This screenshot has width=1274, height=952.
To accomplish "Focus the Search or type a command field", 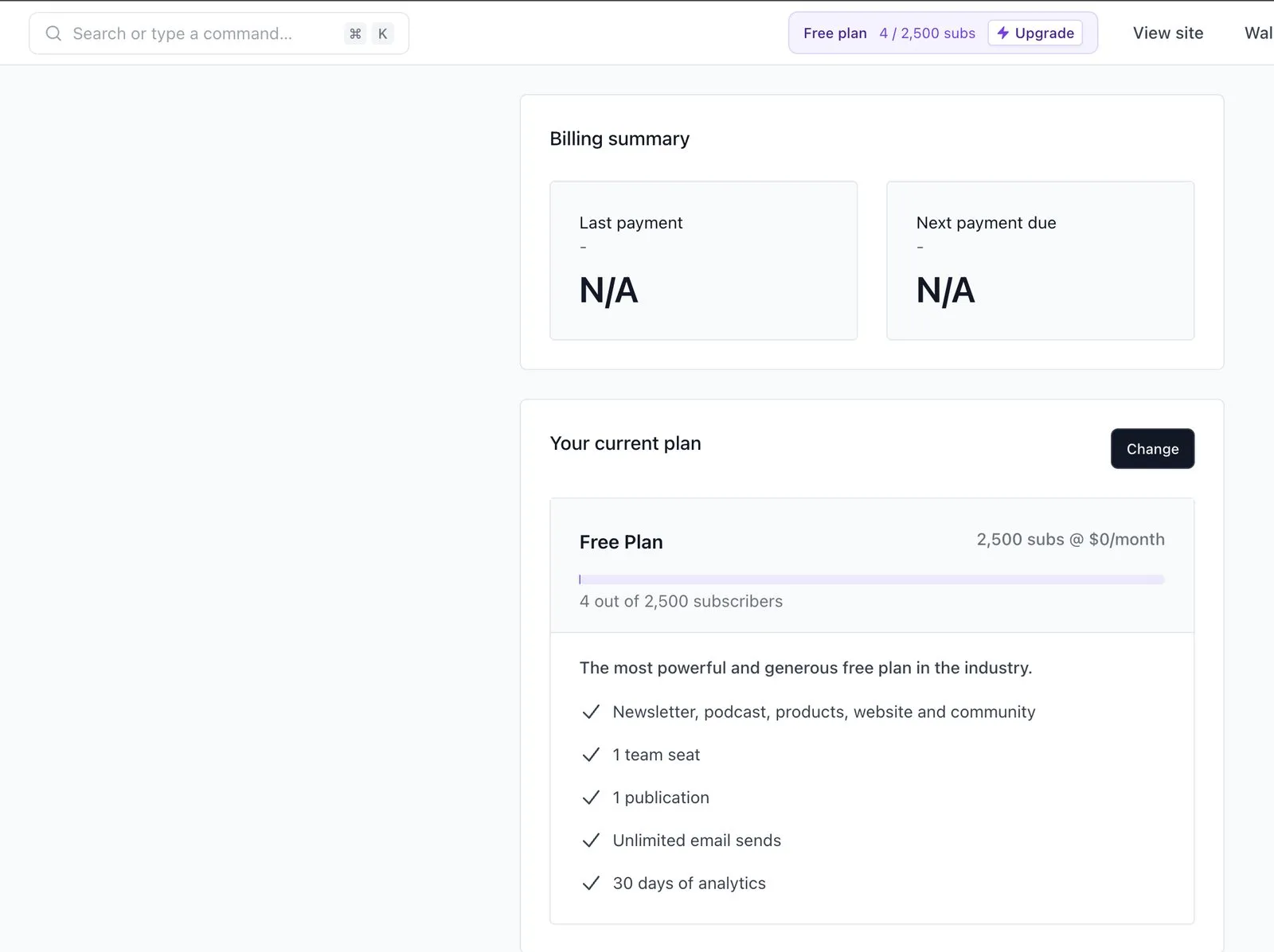I will click(219, 33).
